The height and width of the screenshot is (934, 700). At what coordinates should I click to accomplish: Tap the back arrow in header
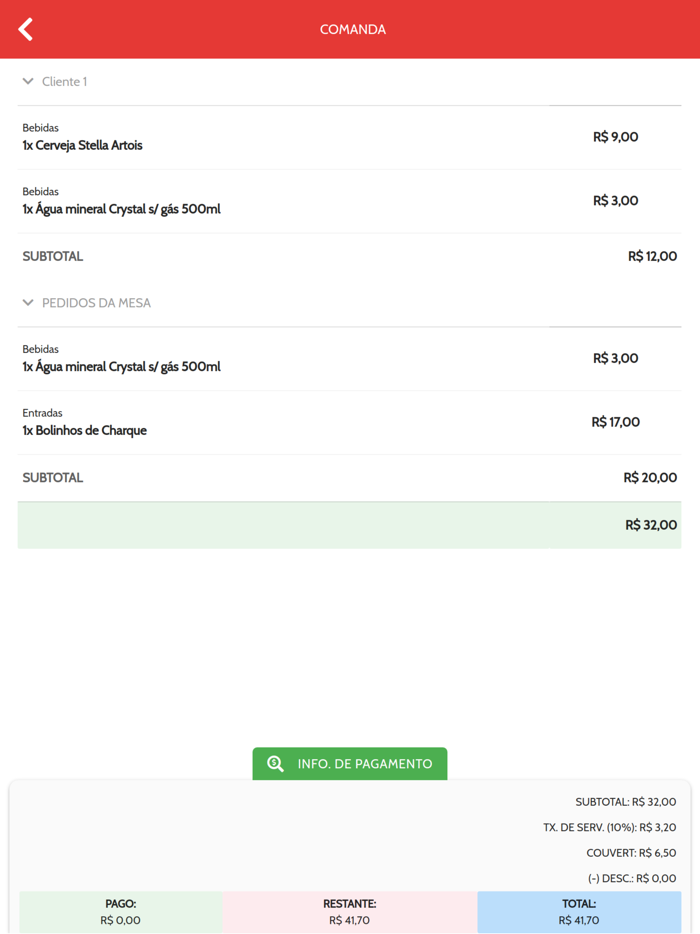tap(26, 29)
